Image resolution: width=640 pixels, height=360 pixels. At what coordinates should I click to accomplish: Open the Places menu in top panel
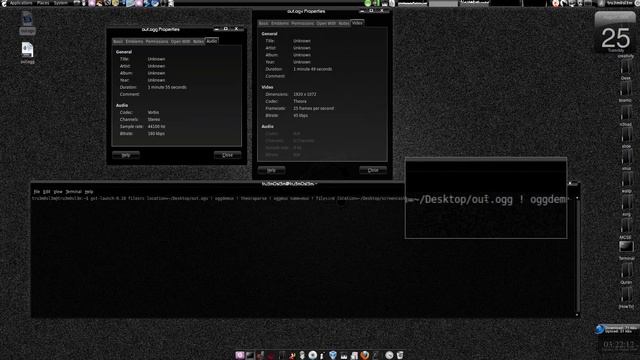tap(43, 3)
